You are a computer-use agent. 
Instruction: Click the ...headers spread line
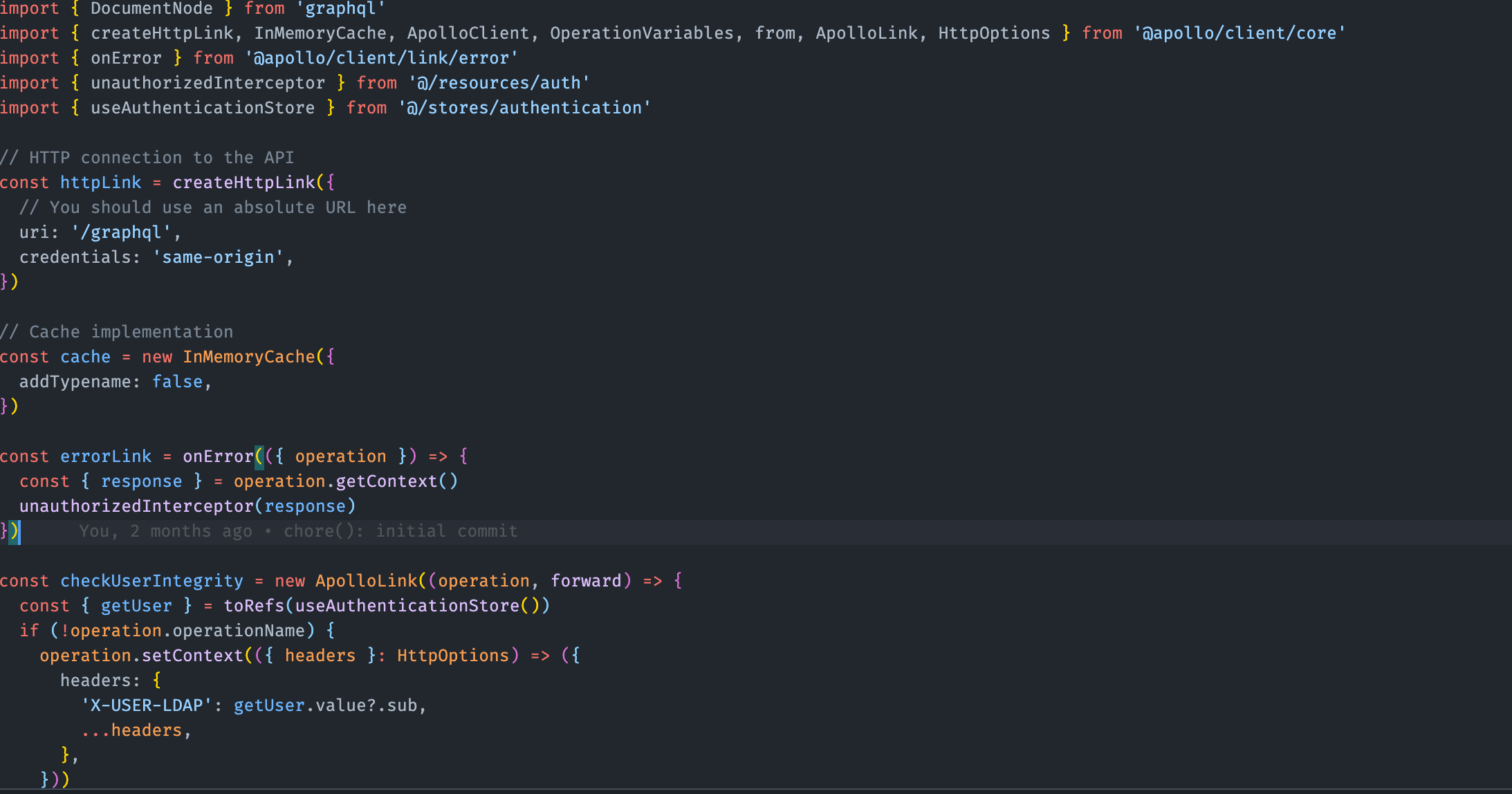(x=136, y=730)
